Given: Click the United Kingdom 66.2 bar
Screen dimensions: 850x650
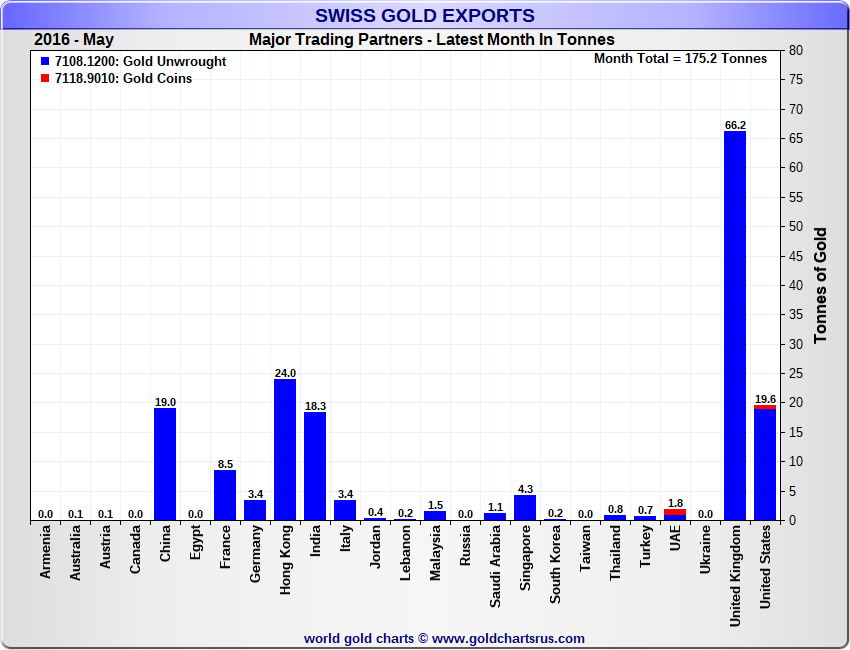Looking at the screenshot, I should 735,326.
